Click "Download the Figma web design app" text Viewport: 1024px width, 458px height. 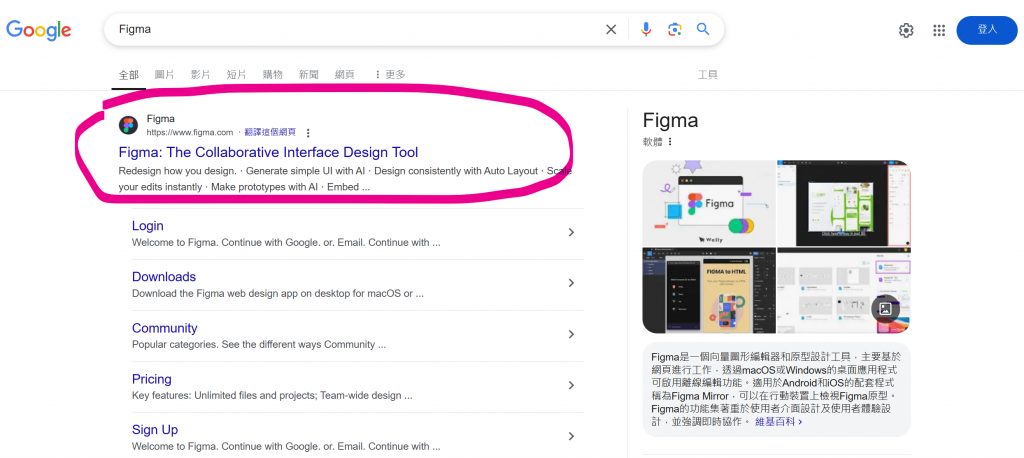tap(278, 293)
